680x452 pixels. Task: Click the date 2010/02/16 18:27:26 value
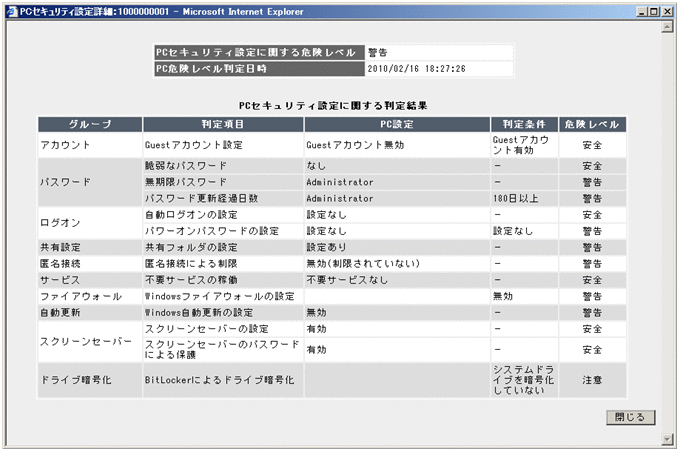click(x=416, y=69)
